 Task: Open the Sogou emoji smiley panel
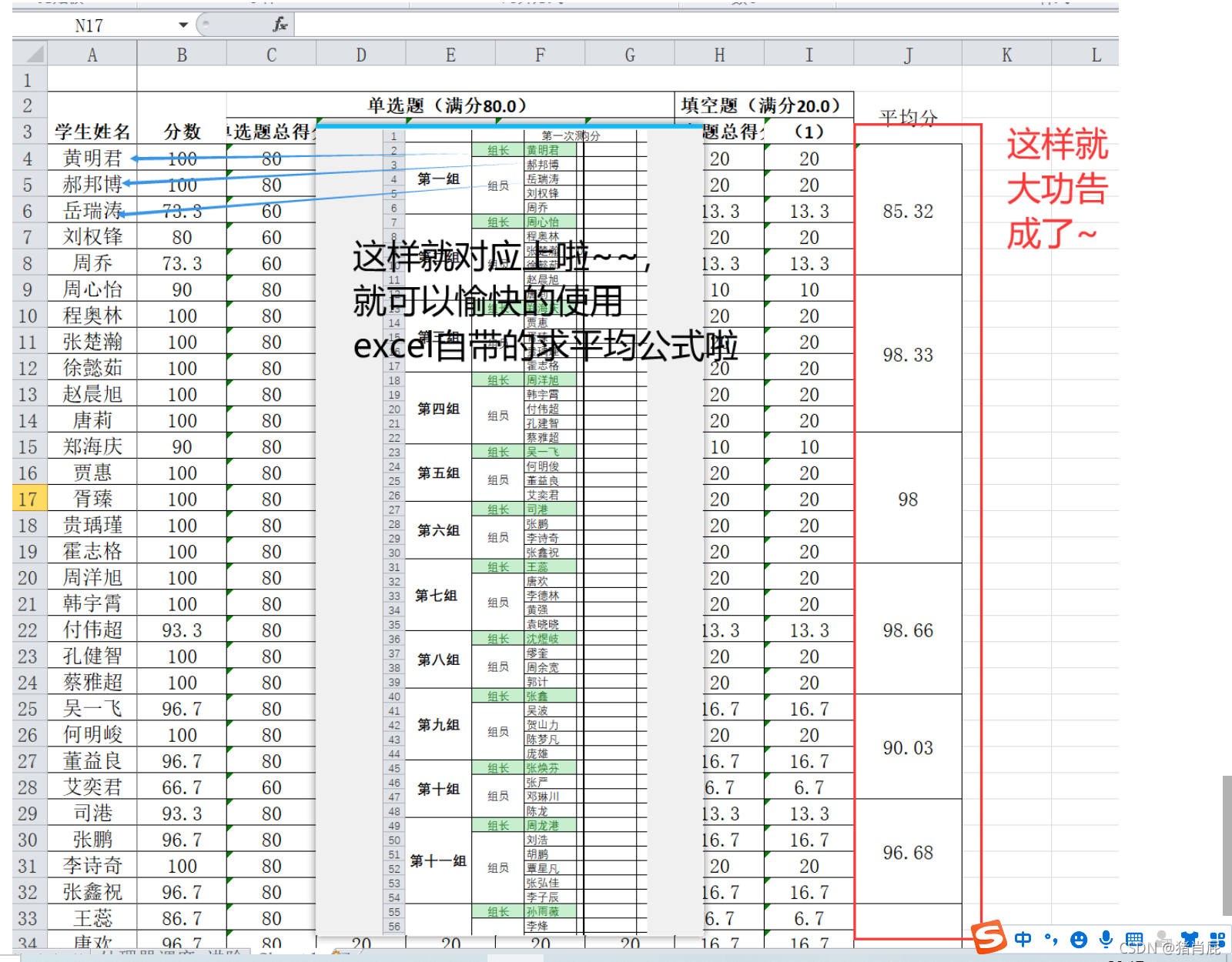pos(1079,939)
